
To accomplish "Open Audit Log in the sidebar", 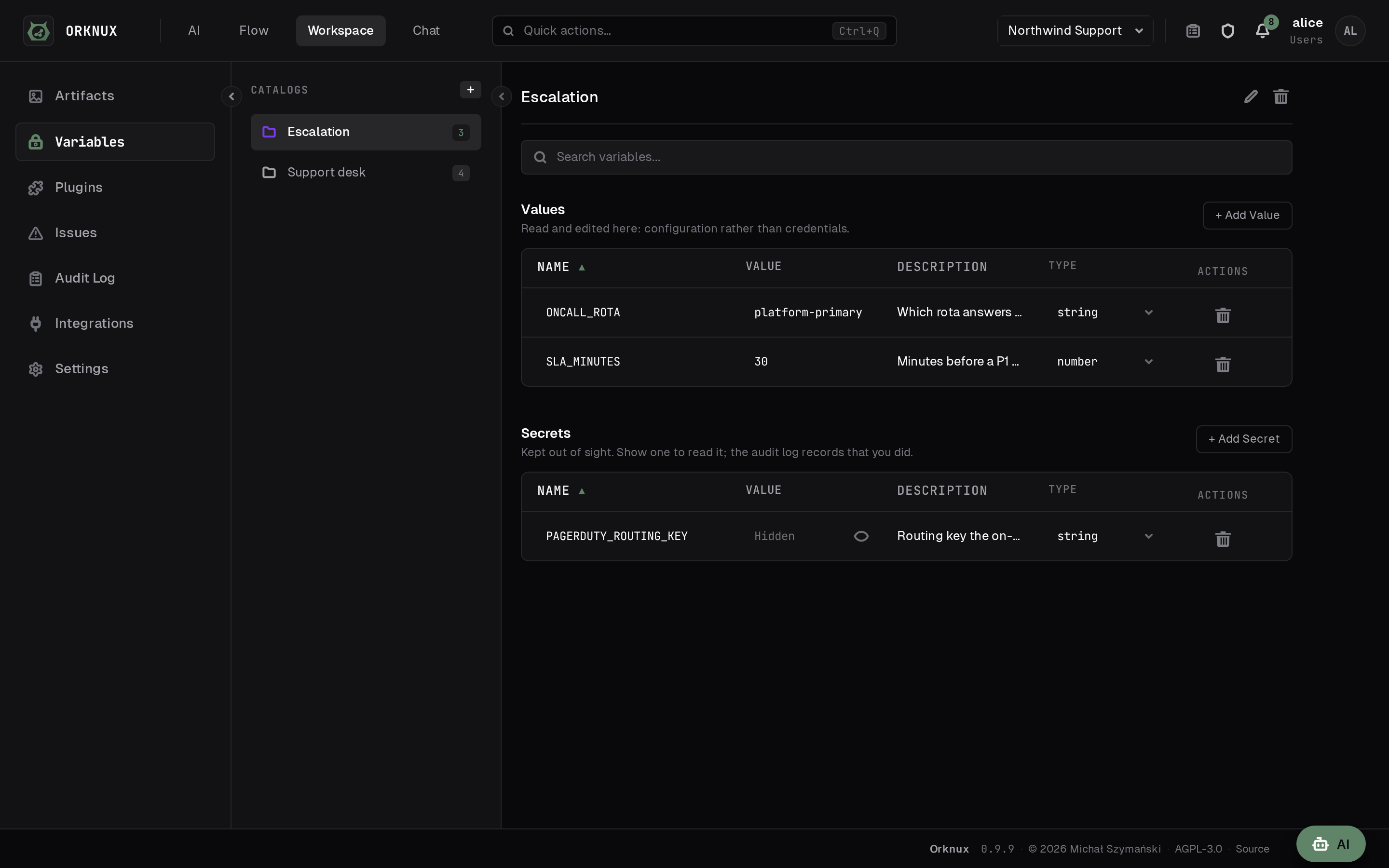I will [x=115, y=278].
